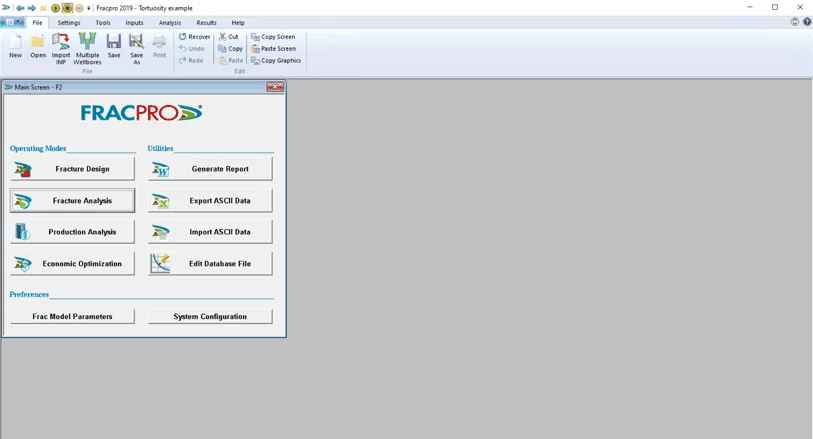813x439 pixels.
Task: Click Fracpro logo icon in title bar
Action: coord(6,8)
